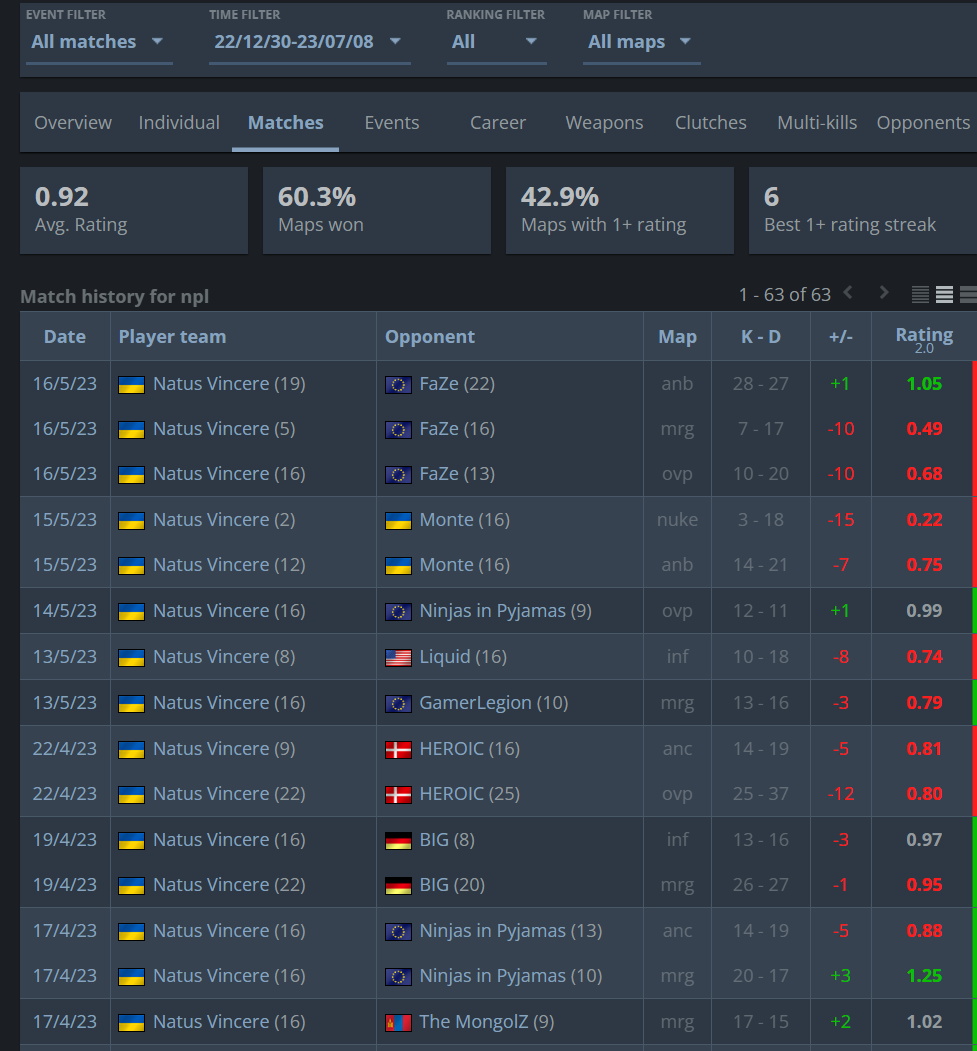The height and width of the screenshot is (1051, 977).
Task: Open the FaZe (22) opponent link
Action: (457, 384)
